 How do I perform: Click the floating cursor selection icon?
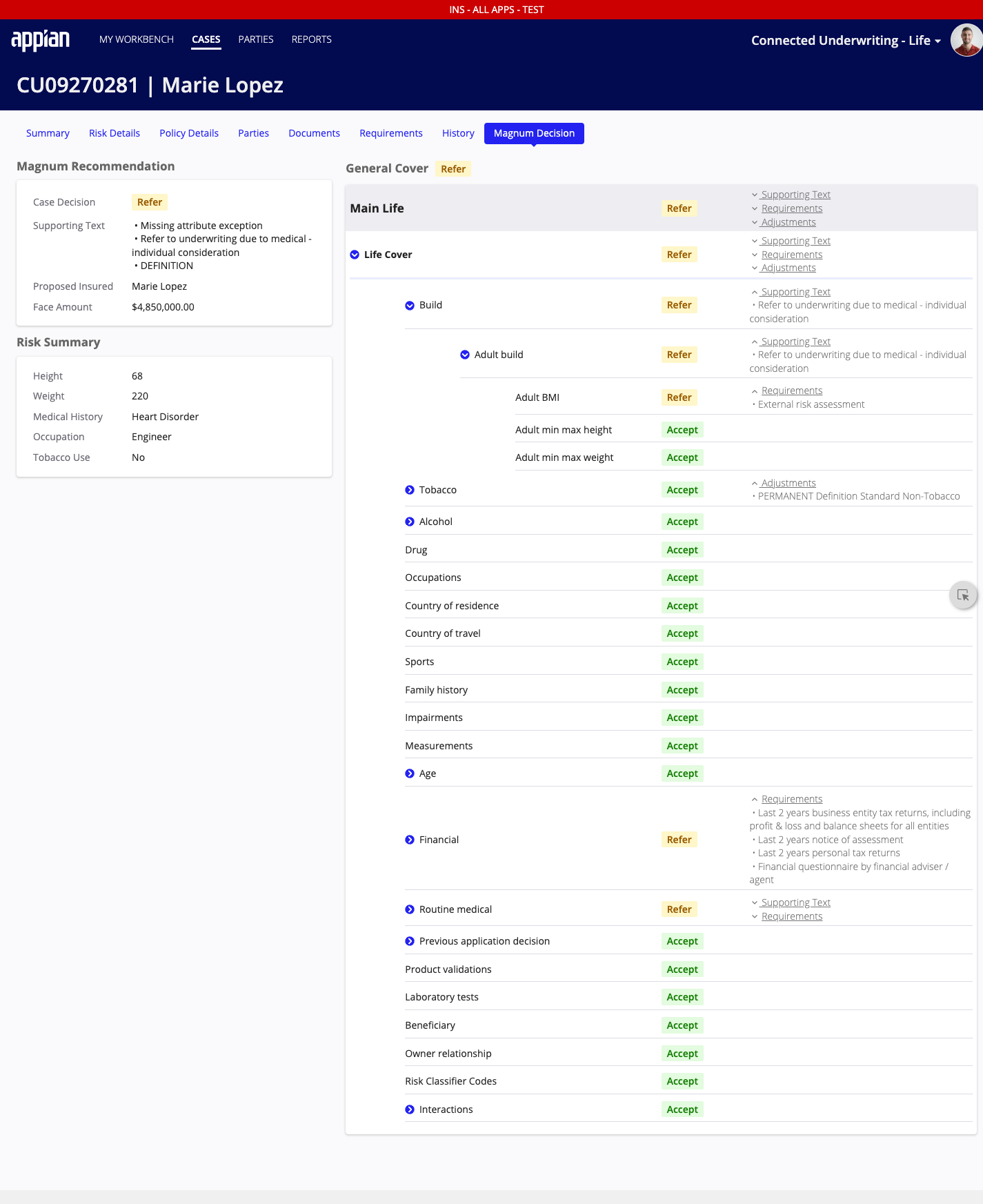[x=963, y=595]
